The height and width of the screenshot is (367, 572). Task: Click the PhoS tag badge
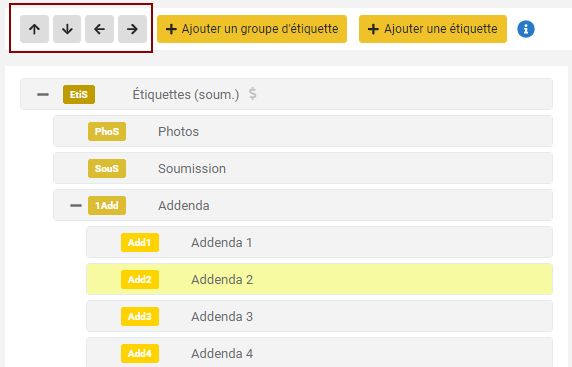(x=107, y=131)
